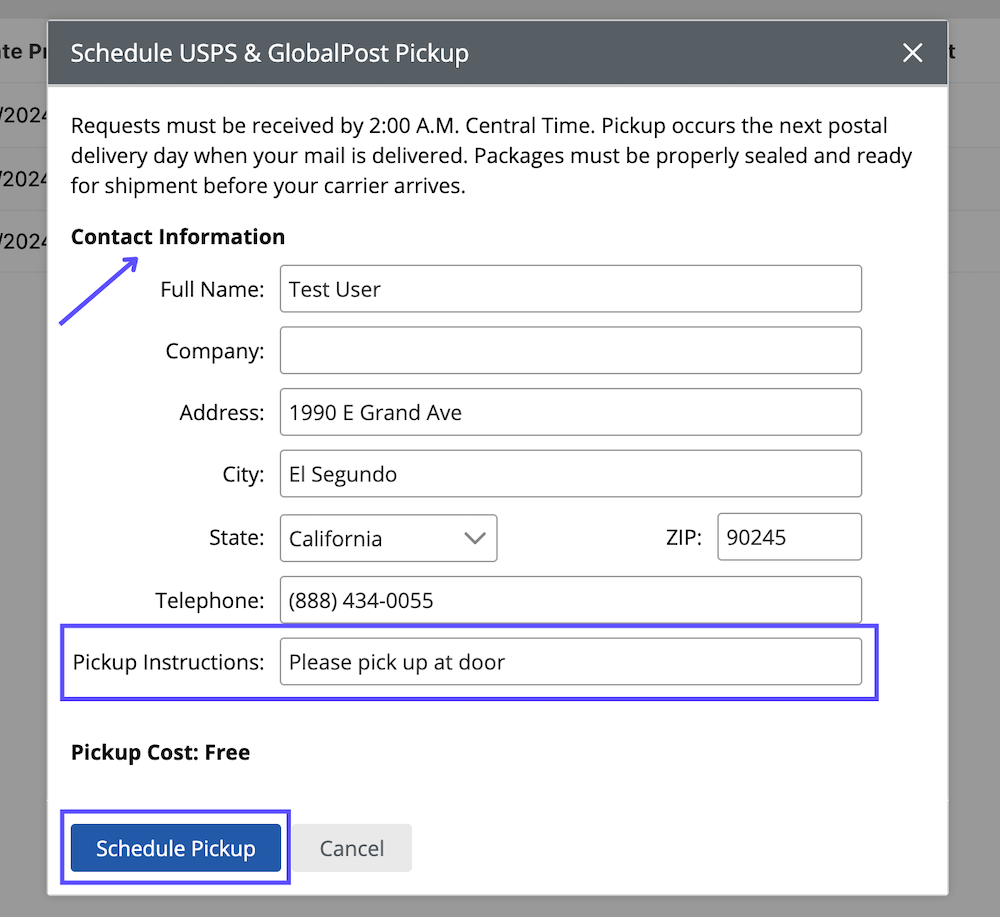
Task: Open the State selector showing California
Action: (388, 538)
